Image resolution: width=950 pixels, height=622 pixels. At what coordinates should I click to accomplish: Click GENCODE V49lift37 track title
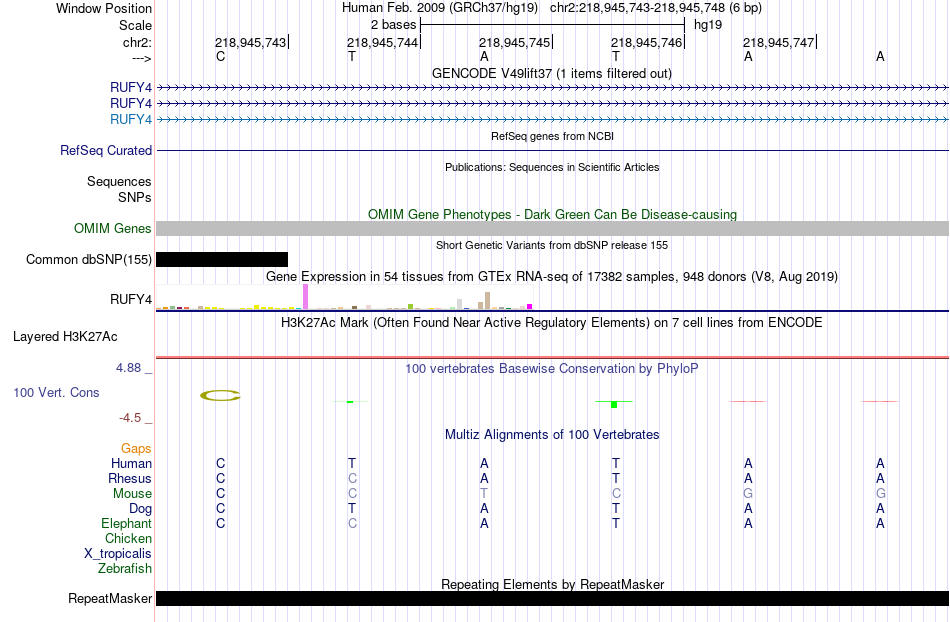point(551,73)
